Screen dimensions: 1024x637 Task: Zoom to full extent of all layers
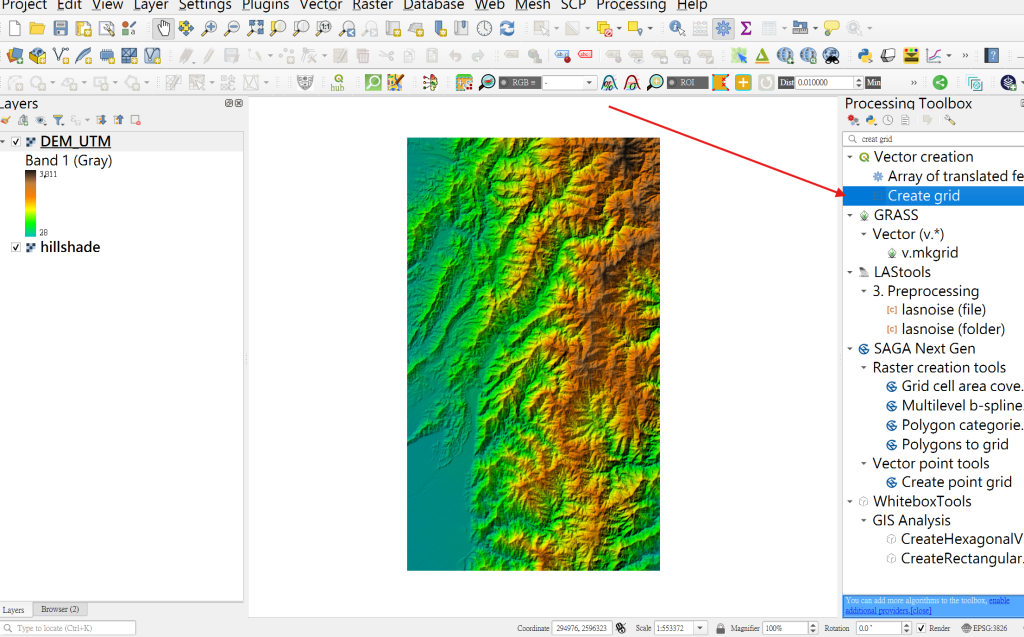point(255,28)
